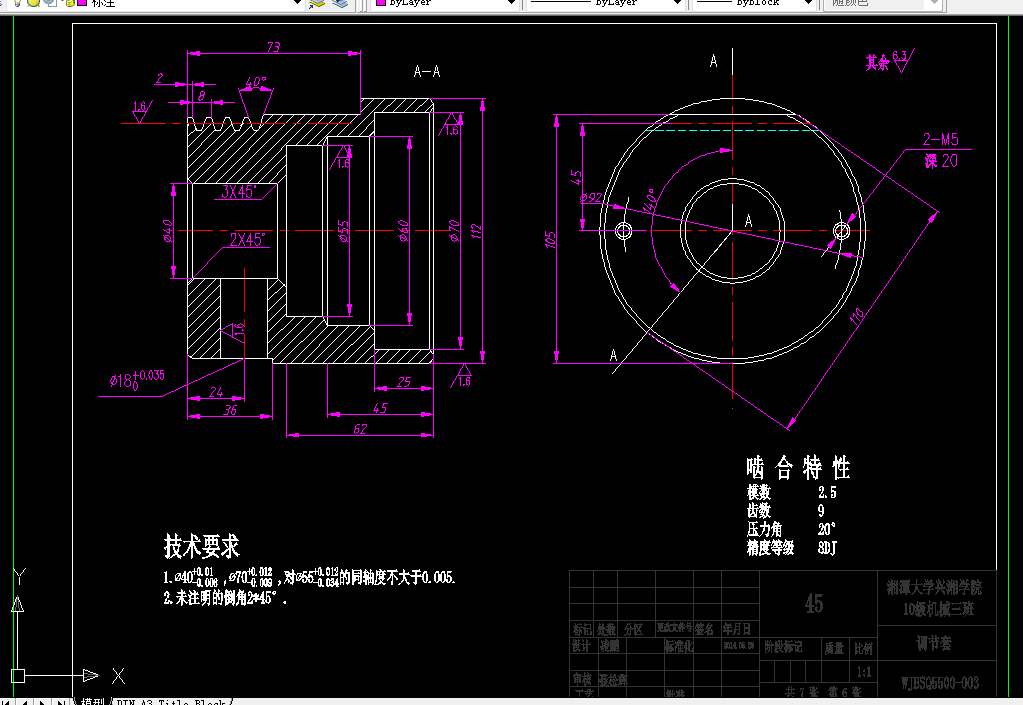Click the layer states stack icon
Image resolution: width=1023 pixels, height=705 pixels.
(x=340, y=3)
